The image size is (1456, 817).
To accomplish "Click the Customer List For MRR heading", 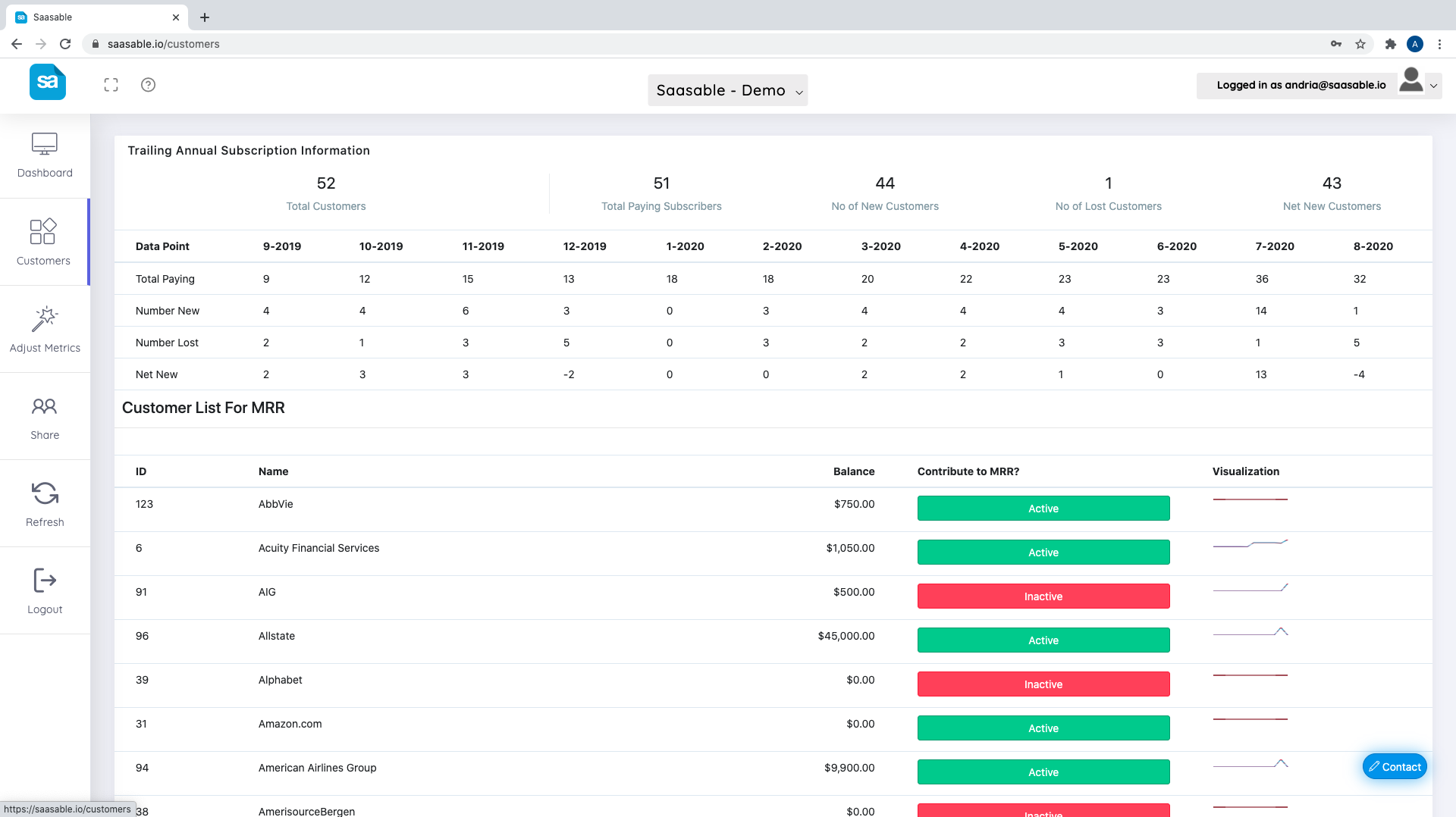I will 203,408.
